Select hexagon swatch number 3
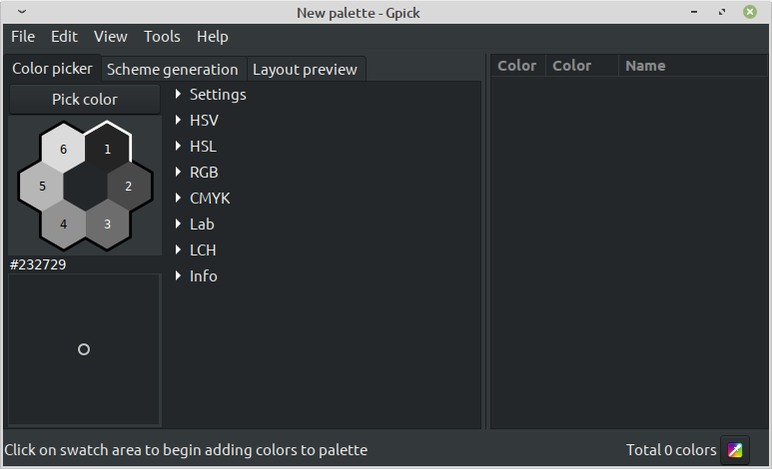 coord(107,224)
